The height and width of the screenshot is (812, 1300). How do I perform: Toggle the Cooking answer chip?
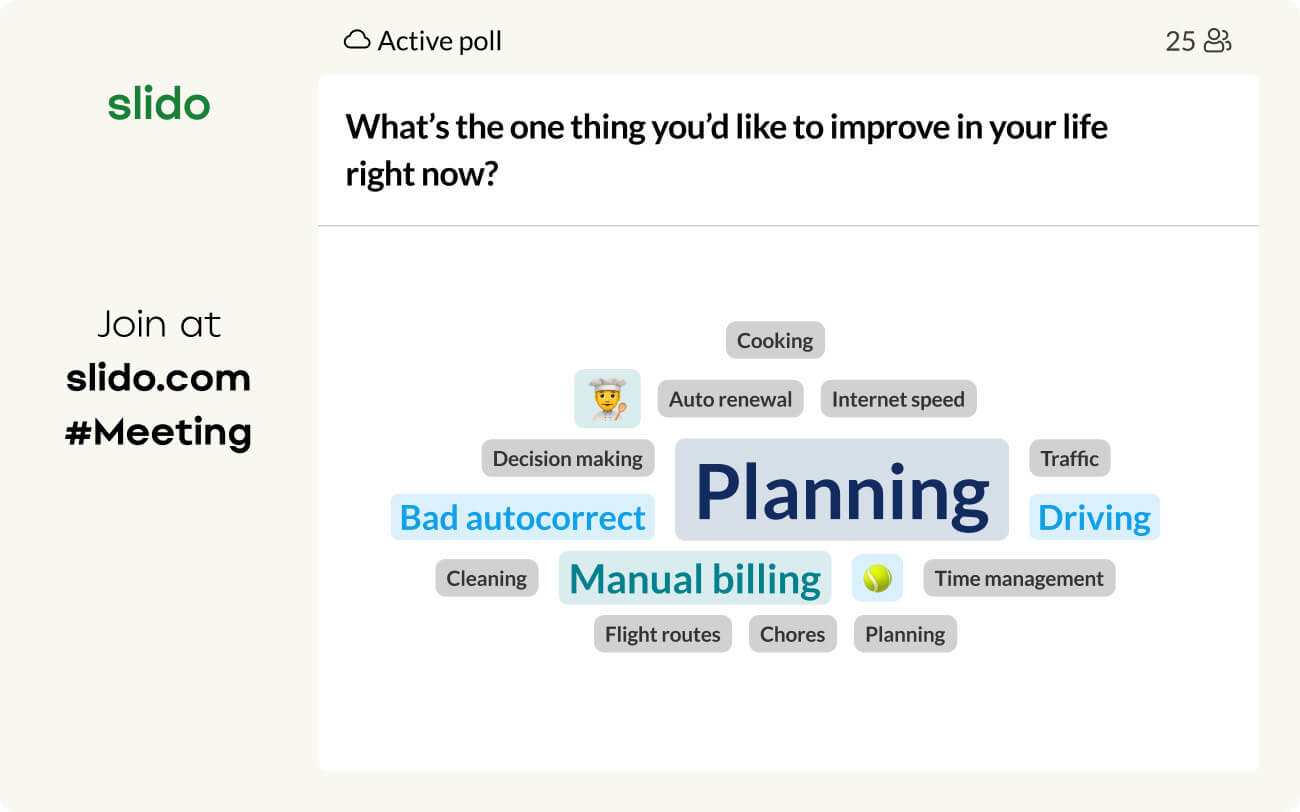(774, 340)
